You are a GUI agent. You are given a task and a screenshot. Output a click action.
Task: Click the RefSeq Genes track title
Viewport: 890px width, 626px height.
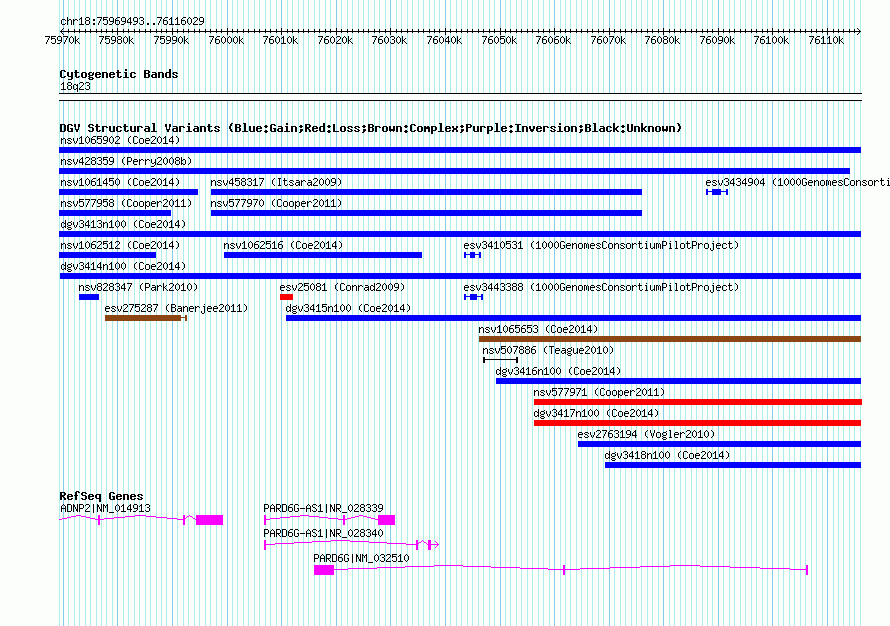[101, 496]
